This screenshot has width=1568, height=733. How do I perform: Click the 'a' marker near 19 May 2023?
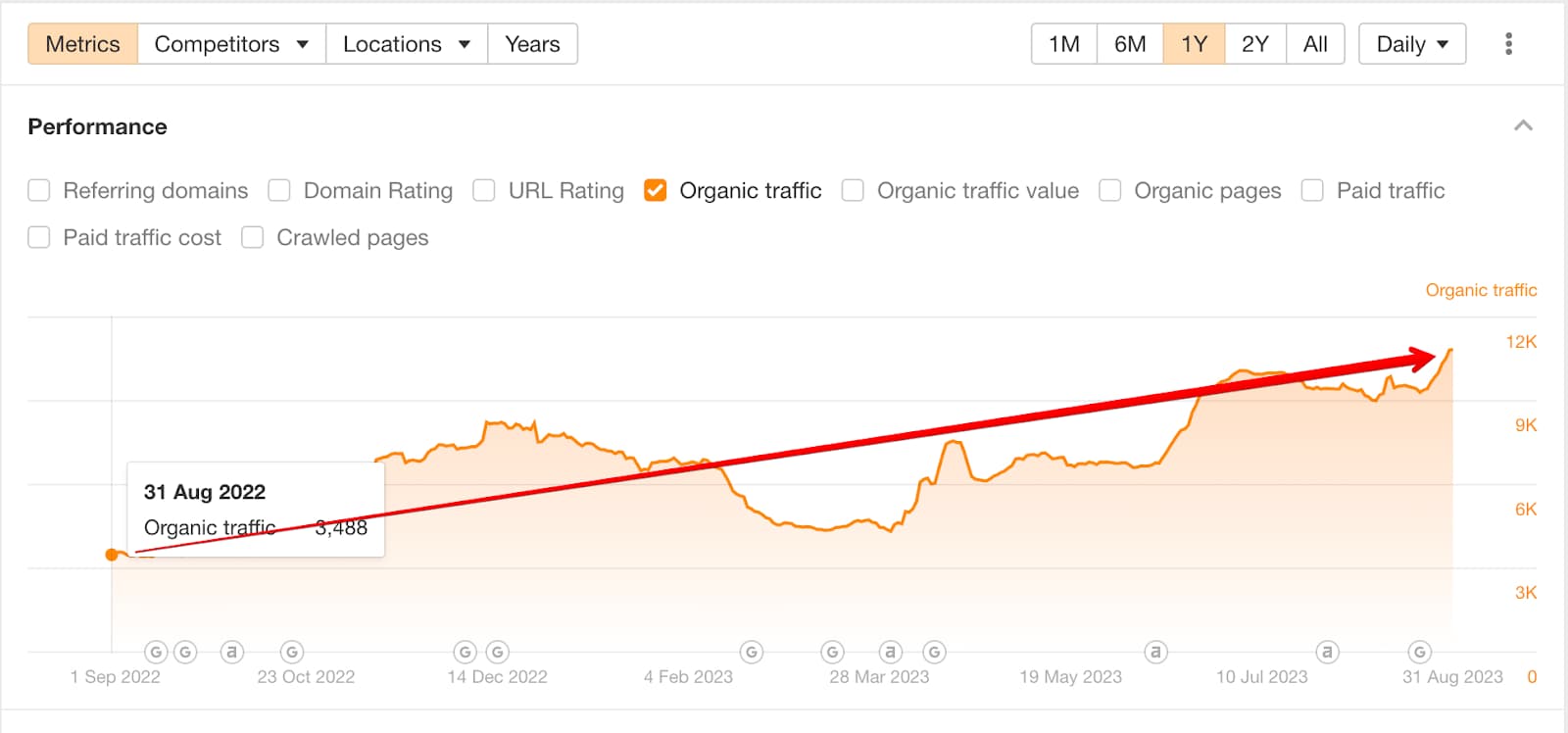tap(1156, 652)
